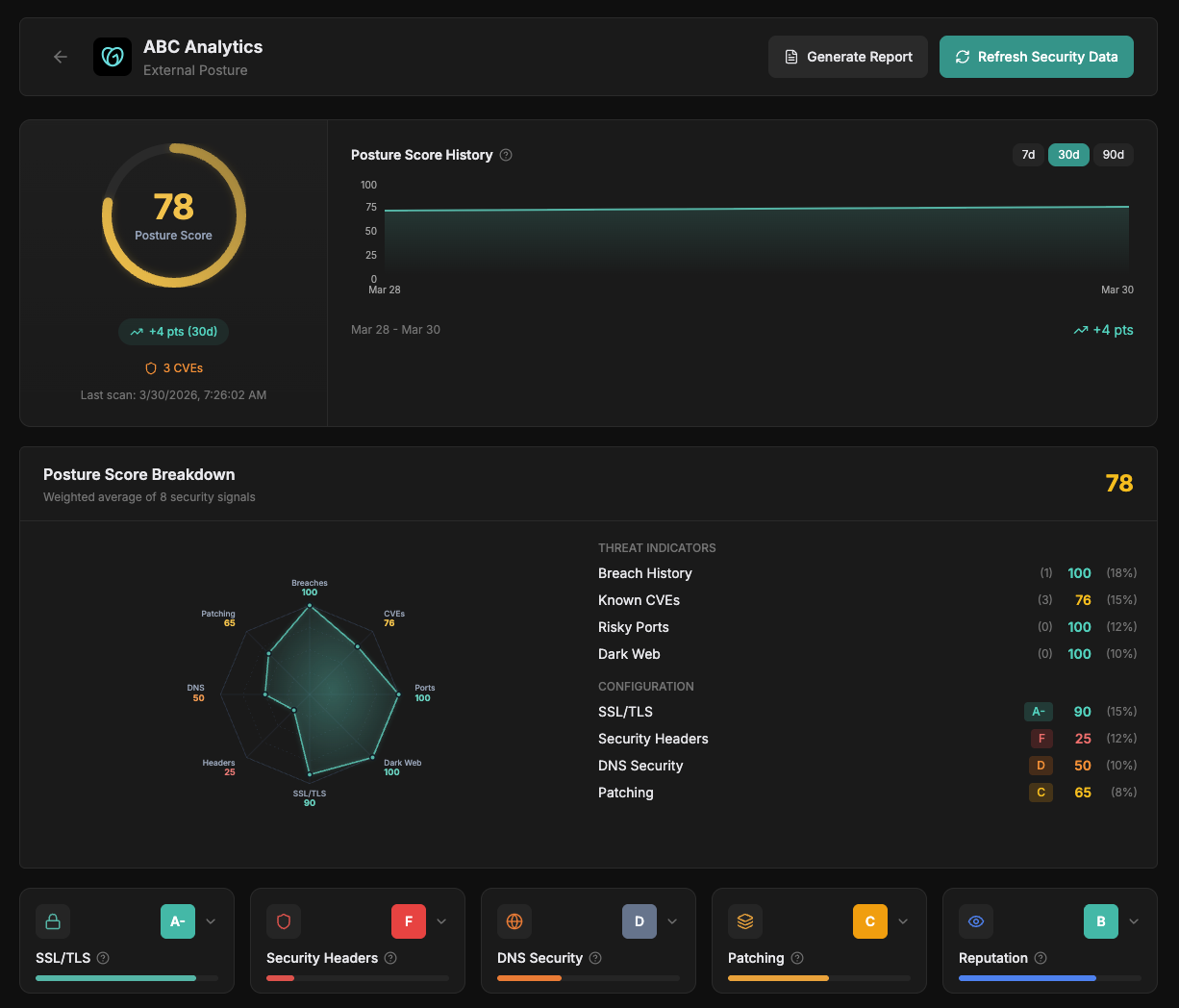Click the Headers 25 label on radar chart

(x=219, y=768)
